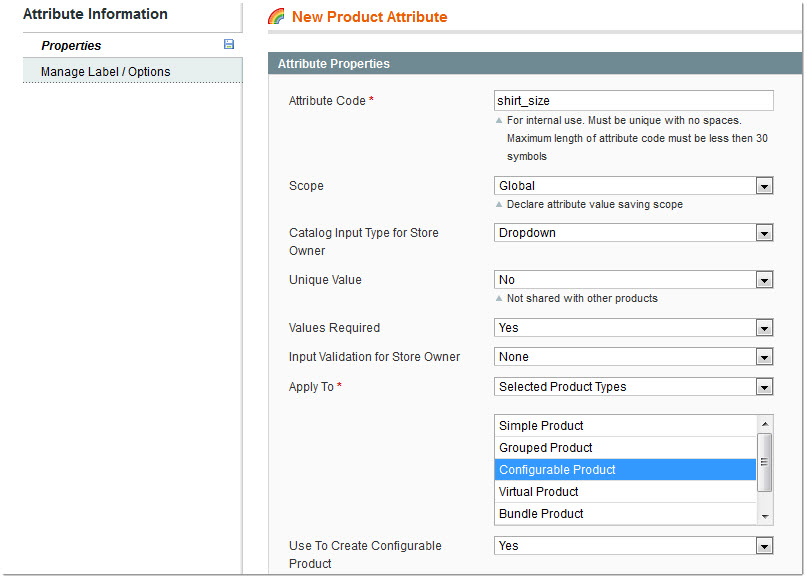
Task: Select Simple Product in the list
Action: [625, 426]
